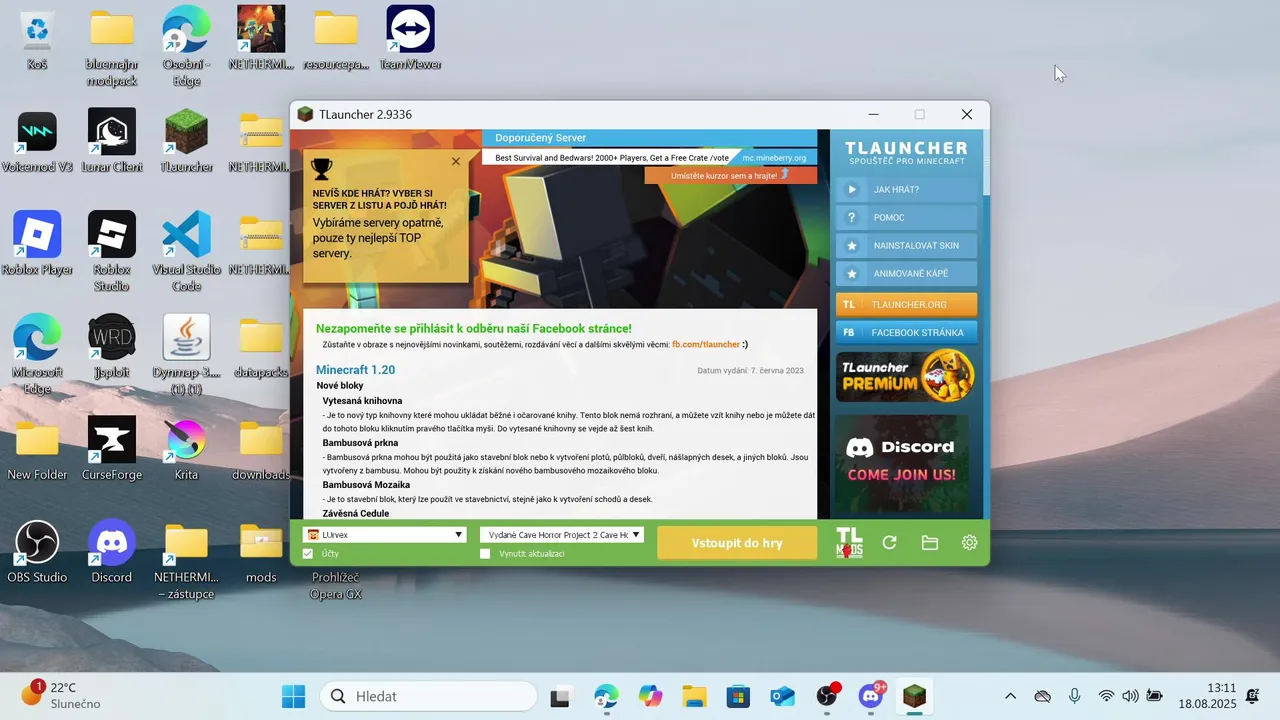Select the Lunar Client desktop icon
The image size is (1280, 720).
[112, 142]
